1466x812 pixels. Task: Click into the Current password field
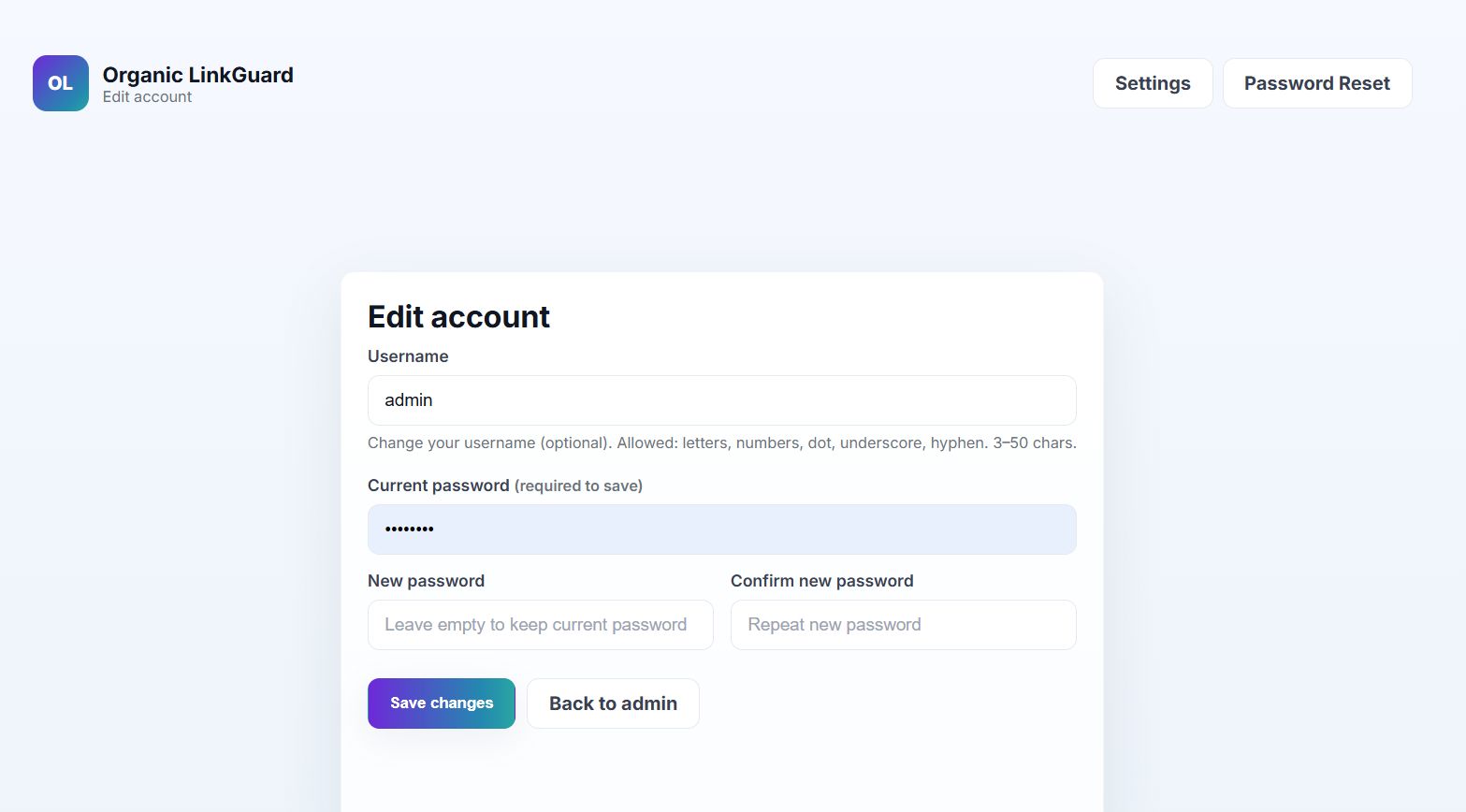[x=721, y=529]
